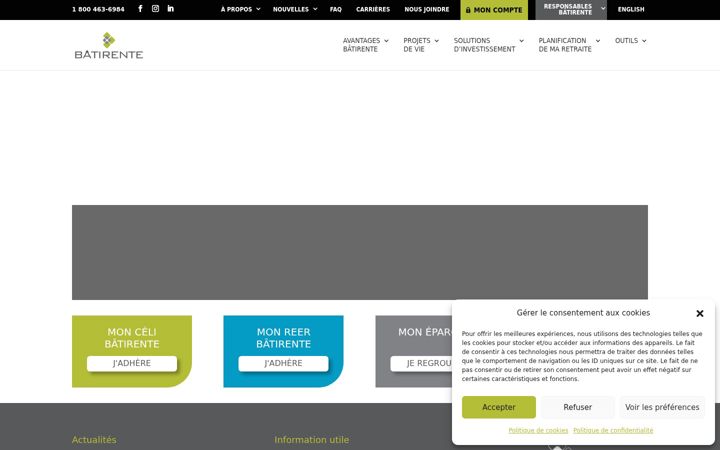Expand the À propos chevron
720x450 pixels.
pos(258,9)
